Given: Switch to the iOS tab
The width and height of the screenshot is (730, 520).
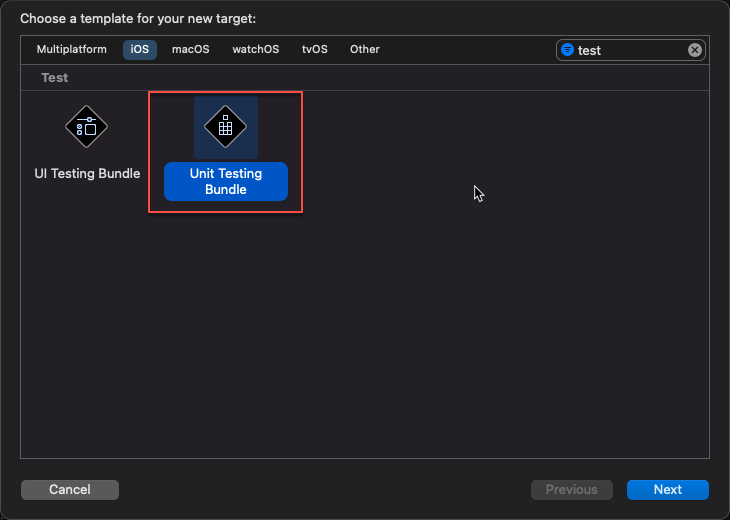Looking at the screenshot, I should click(x=140, y=49).
